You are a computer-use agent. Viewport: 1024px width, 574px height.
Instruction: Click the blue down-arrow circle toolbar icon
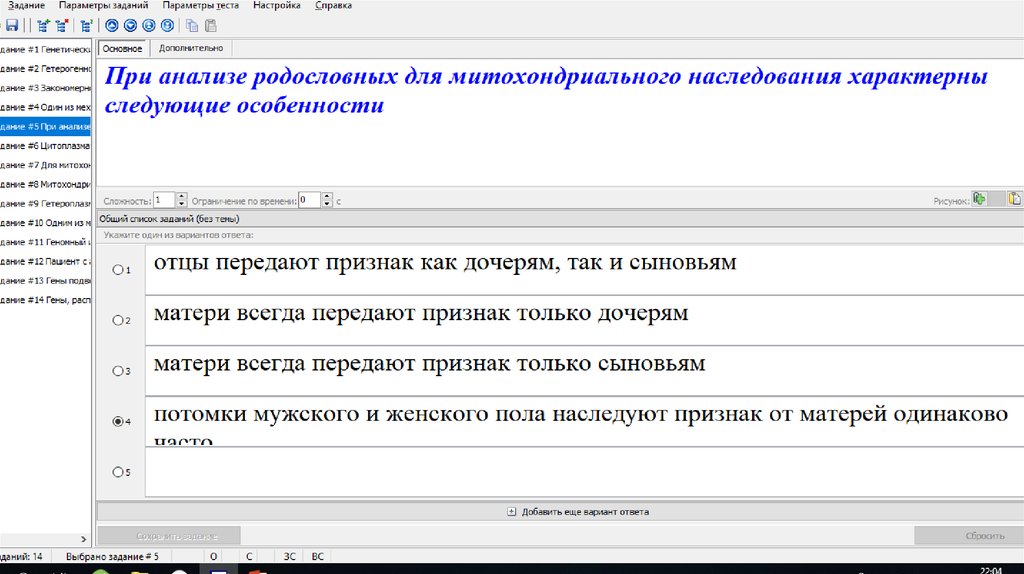coord(130,26)
